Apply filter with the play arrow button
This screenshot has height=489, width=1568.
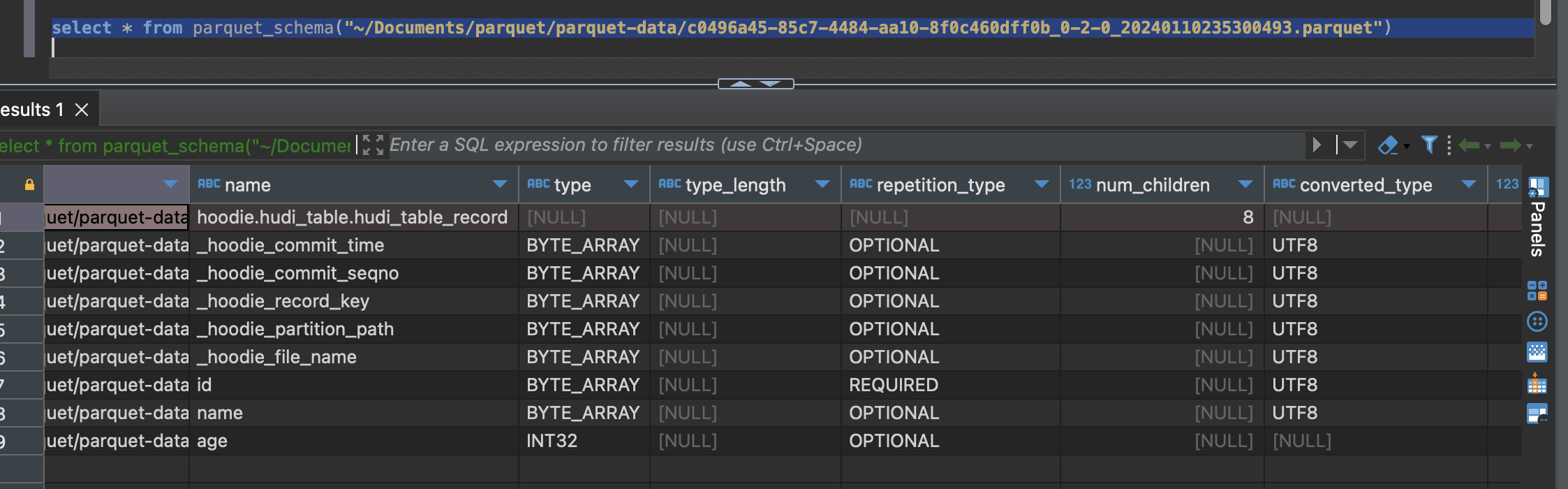click(x=1317, y=145)
